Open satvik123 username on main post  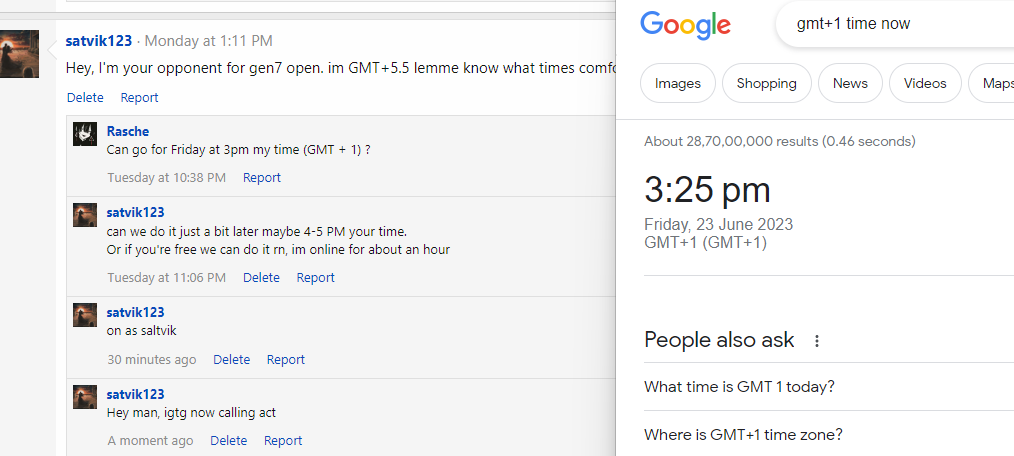[99, 41]
